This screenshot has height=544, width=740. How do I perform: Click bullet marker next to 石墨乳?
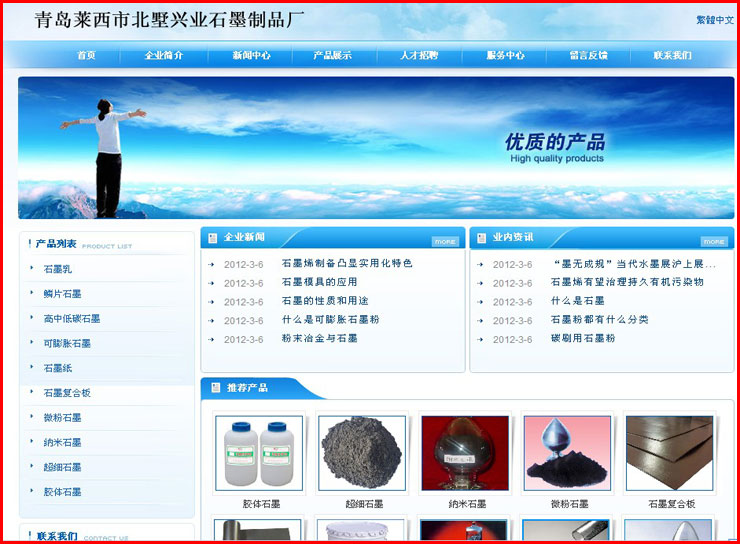pyautogui.click(x=32, y=268)
